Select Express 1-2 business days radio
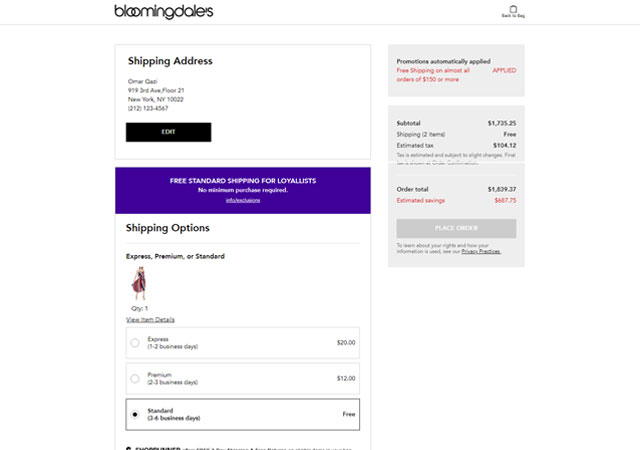This screenshot has height=450, width=640. coord(135,343)
